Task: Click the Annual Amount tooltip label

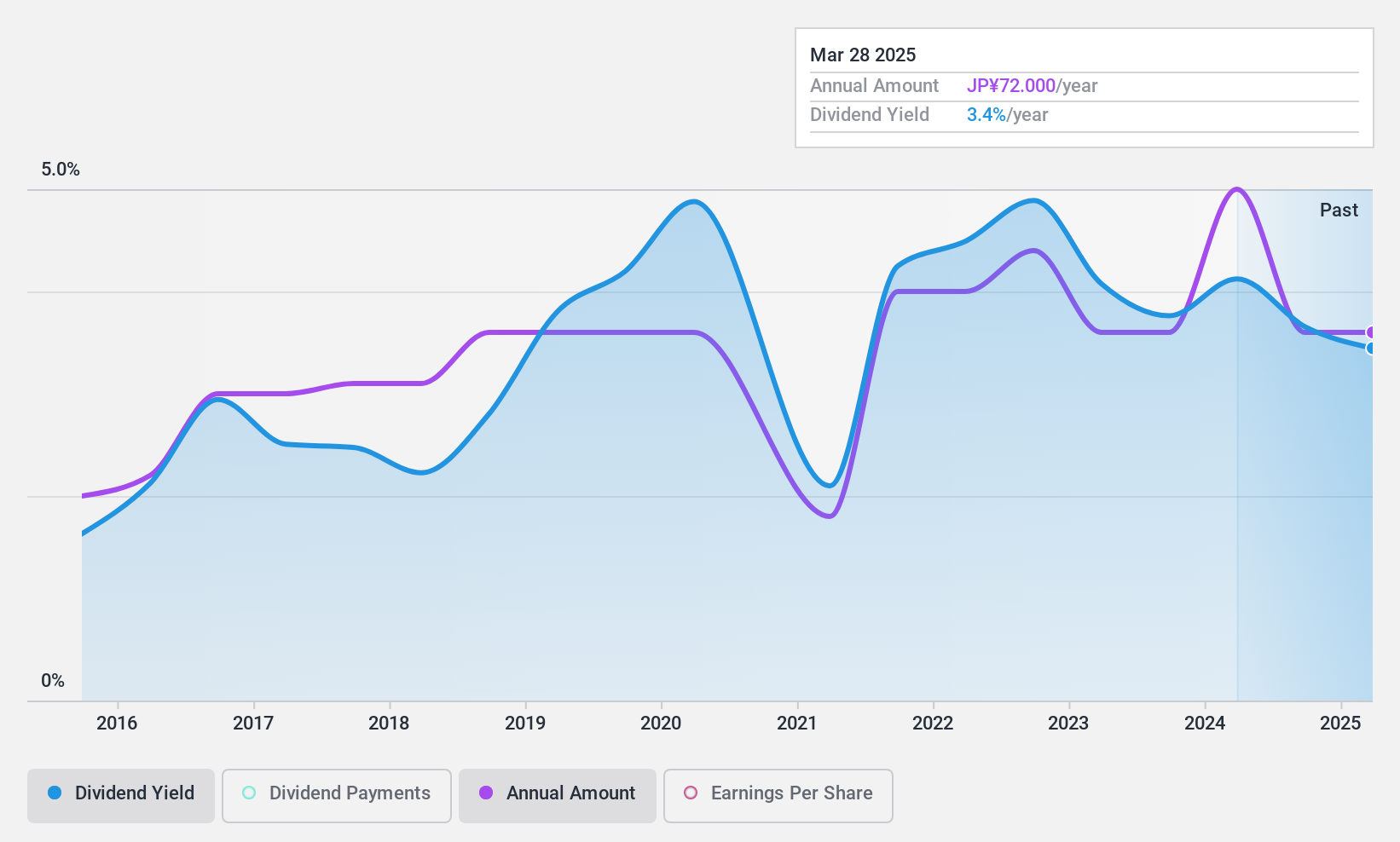Action: [x=874, y=86]
